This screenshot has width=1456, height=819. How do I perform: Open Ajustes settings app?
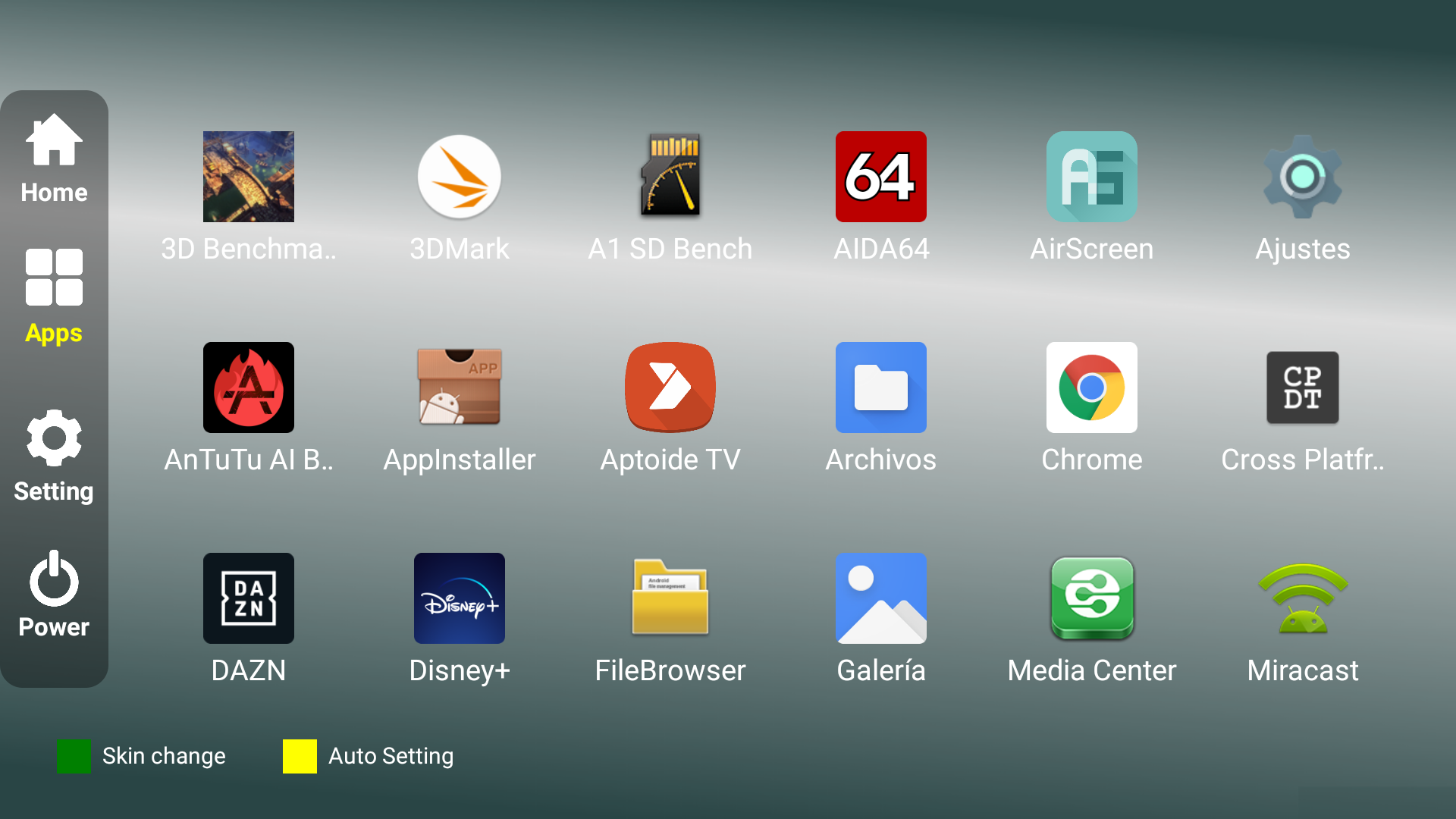[1302, 177]
